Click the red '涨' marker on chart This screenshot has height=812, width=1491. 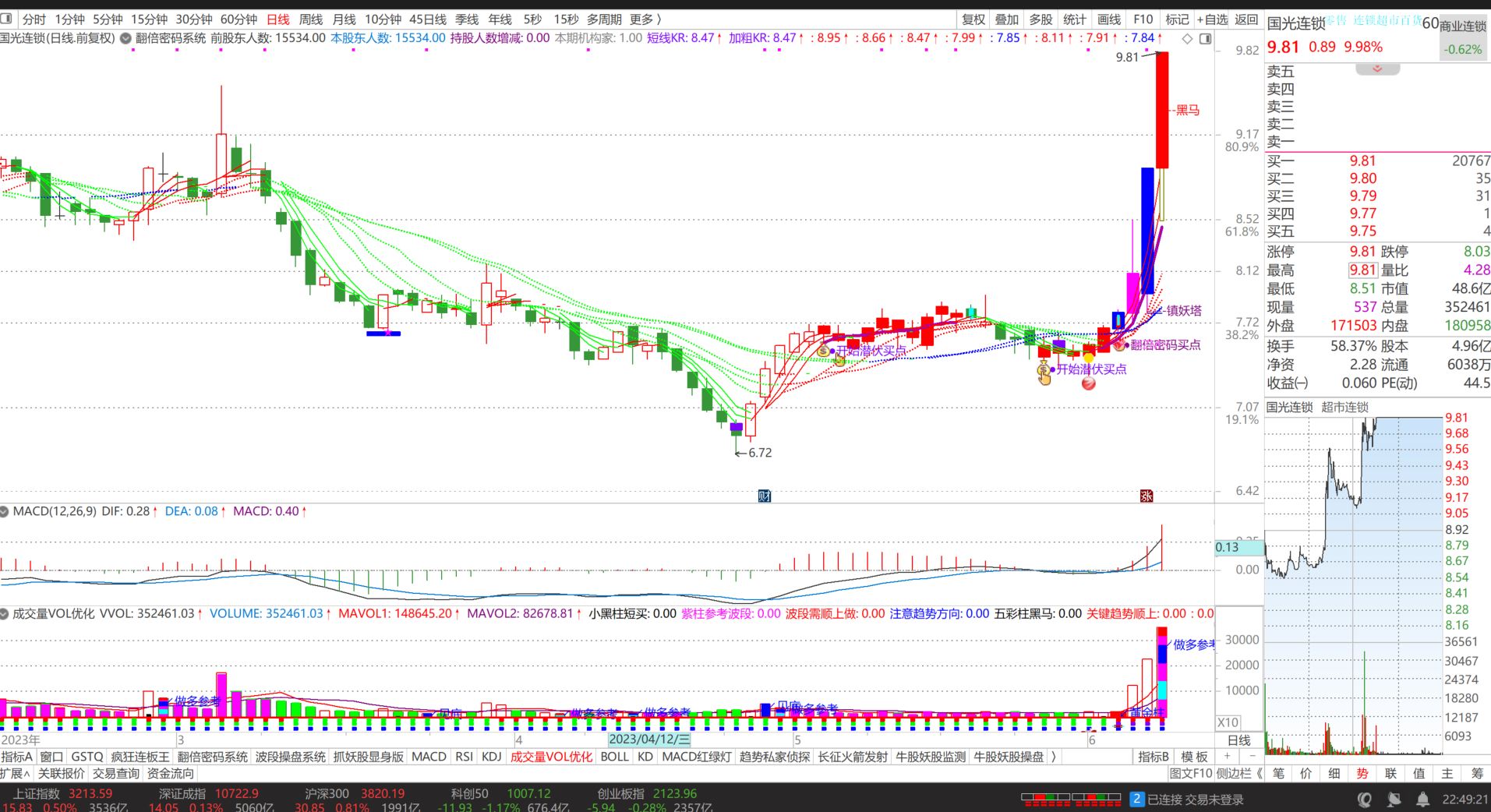click(1146, 496)
